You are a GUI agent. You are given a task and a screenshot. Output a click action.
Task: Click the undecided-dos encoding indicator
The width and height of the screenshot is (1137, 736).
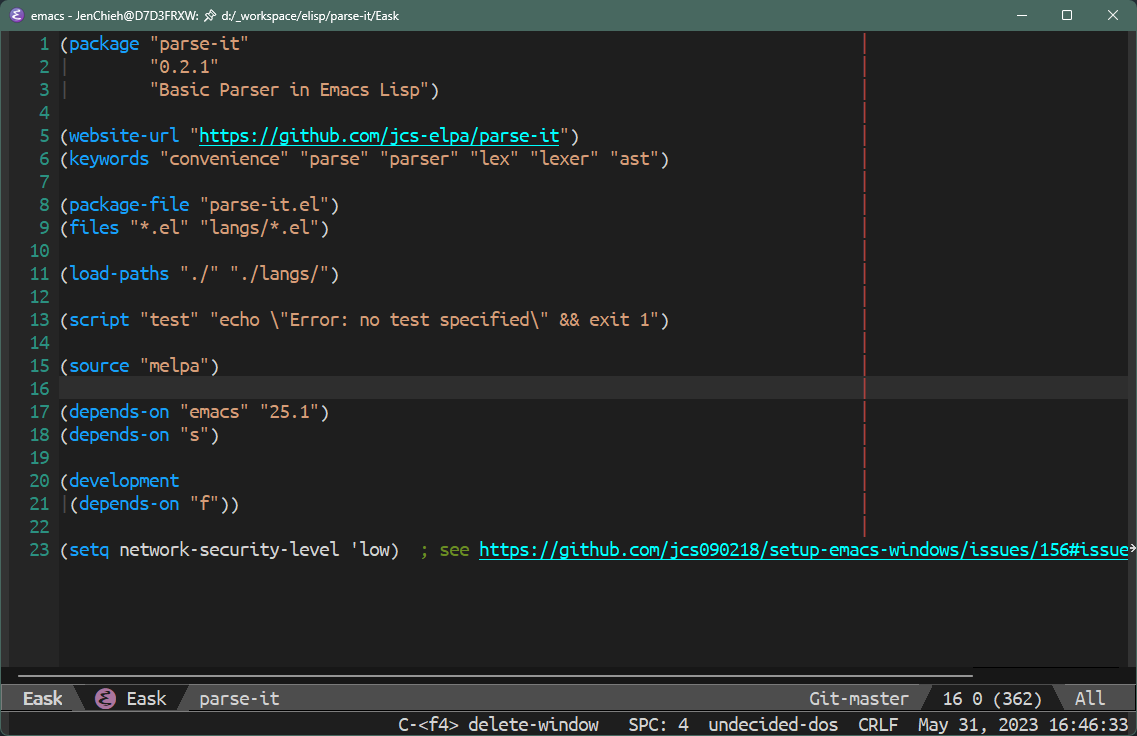pyautogui.click(x=773, y=724)
